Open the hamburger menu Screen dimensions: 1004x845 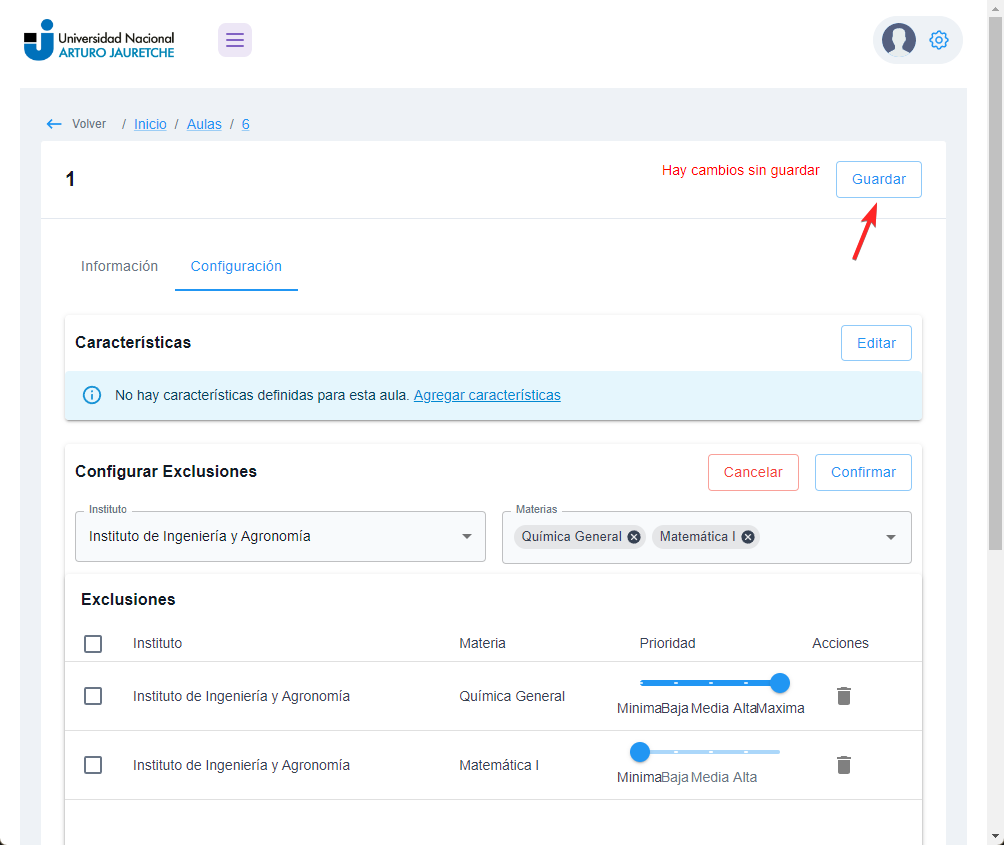(x=234, y=40)
